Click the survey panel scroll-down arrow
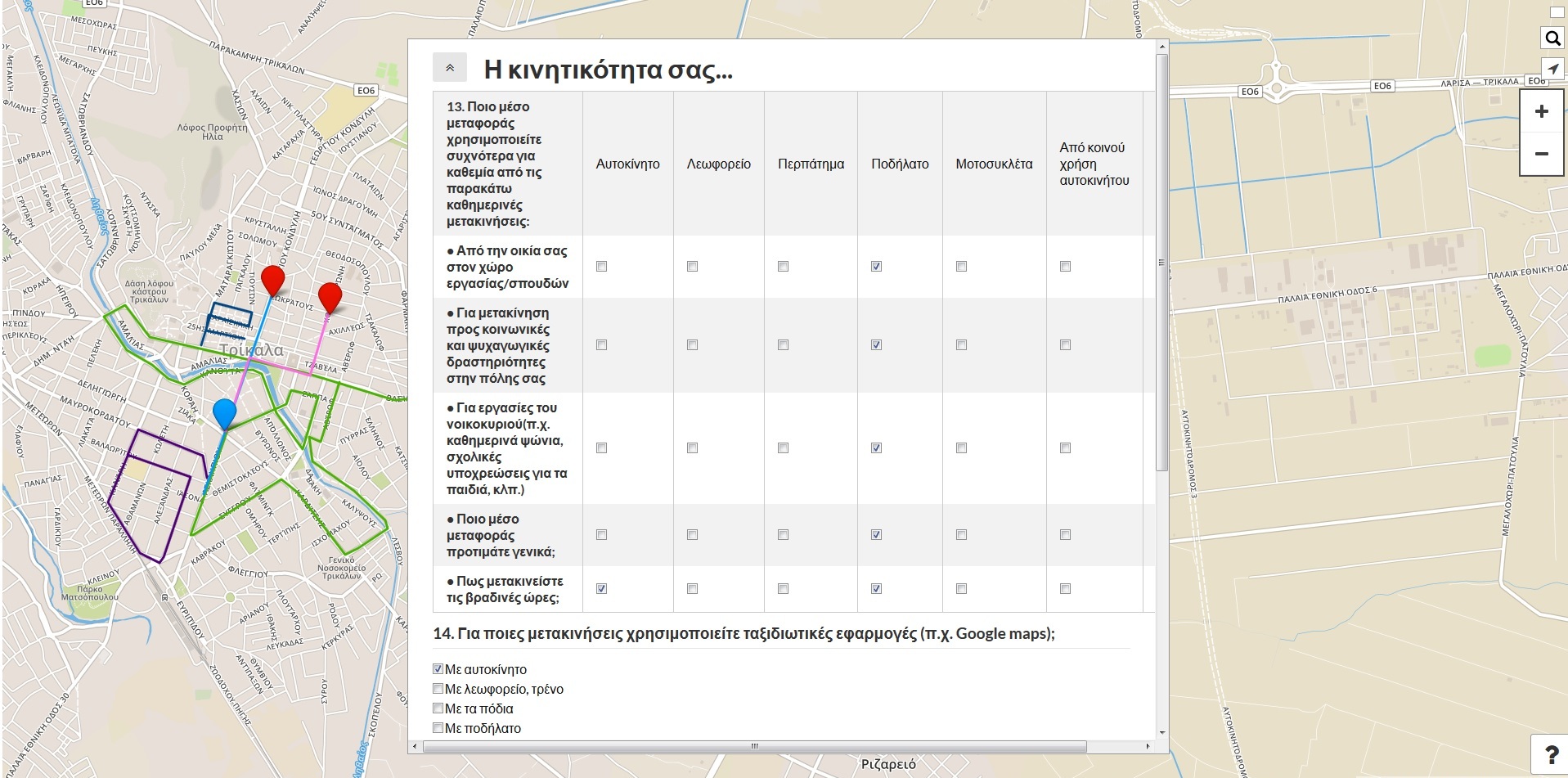1568x778 pixels. pos(1161,734)
